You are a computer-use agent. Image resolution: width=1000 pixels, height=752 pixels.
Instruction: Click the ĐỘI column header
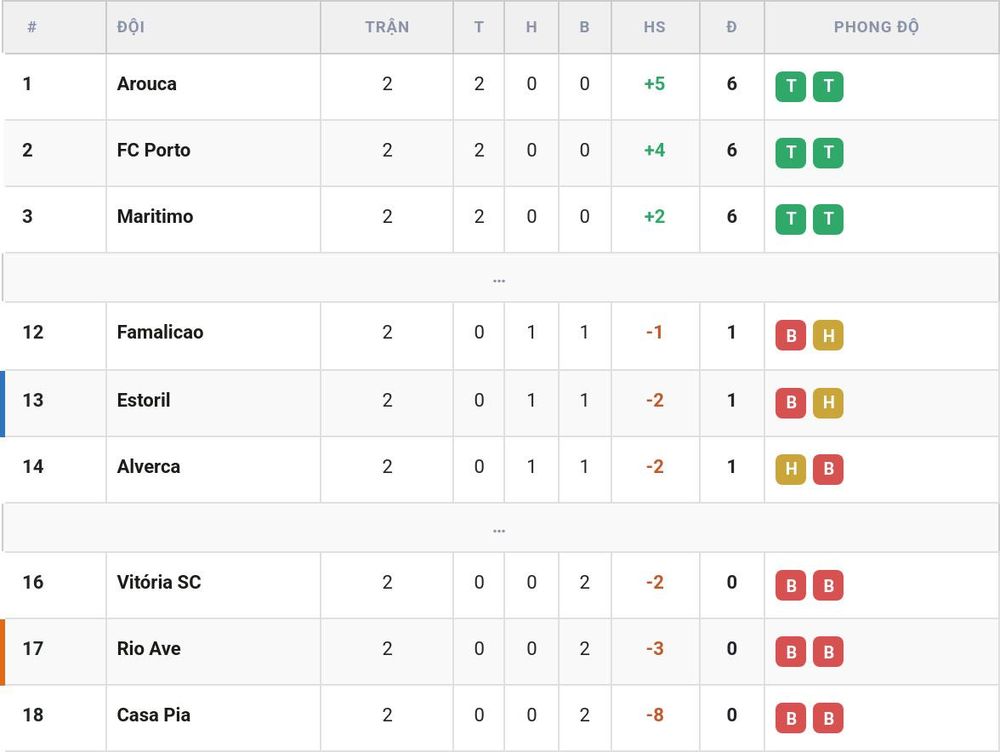pyautogui.click(x=131, y=27)
